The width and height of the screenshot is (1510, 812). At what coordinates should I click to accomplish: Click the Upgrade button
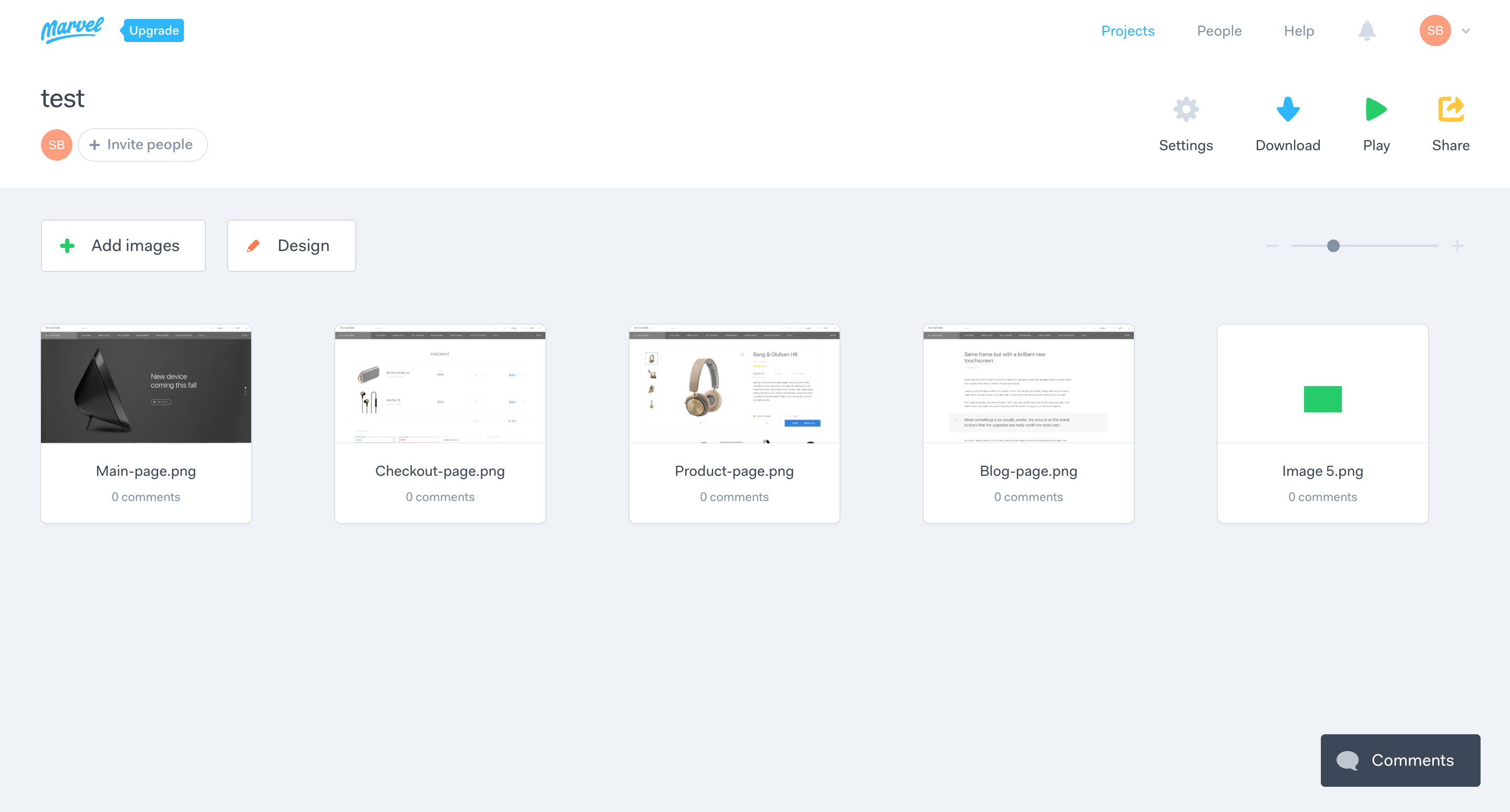tap(153, 30)
